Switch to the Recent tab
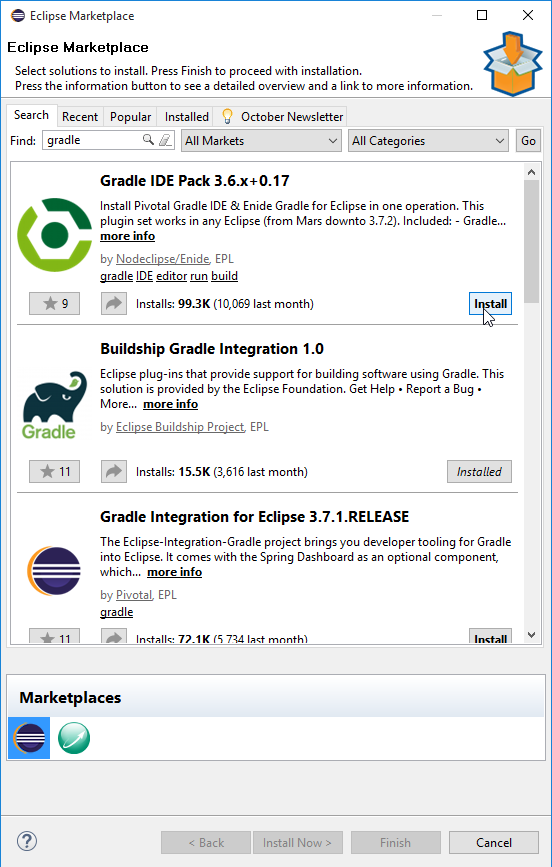The height and width of the screenshot is (867, 552). (x=80, y=117)
